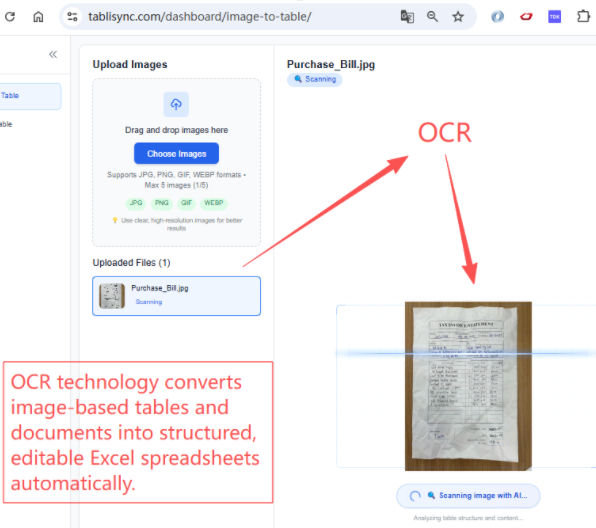The image size is (596, 528).
Task: Click the Scanning badge below the file title
Action: tap(315, 79)
